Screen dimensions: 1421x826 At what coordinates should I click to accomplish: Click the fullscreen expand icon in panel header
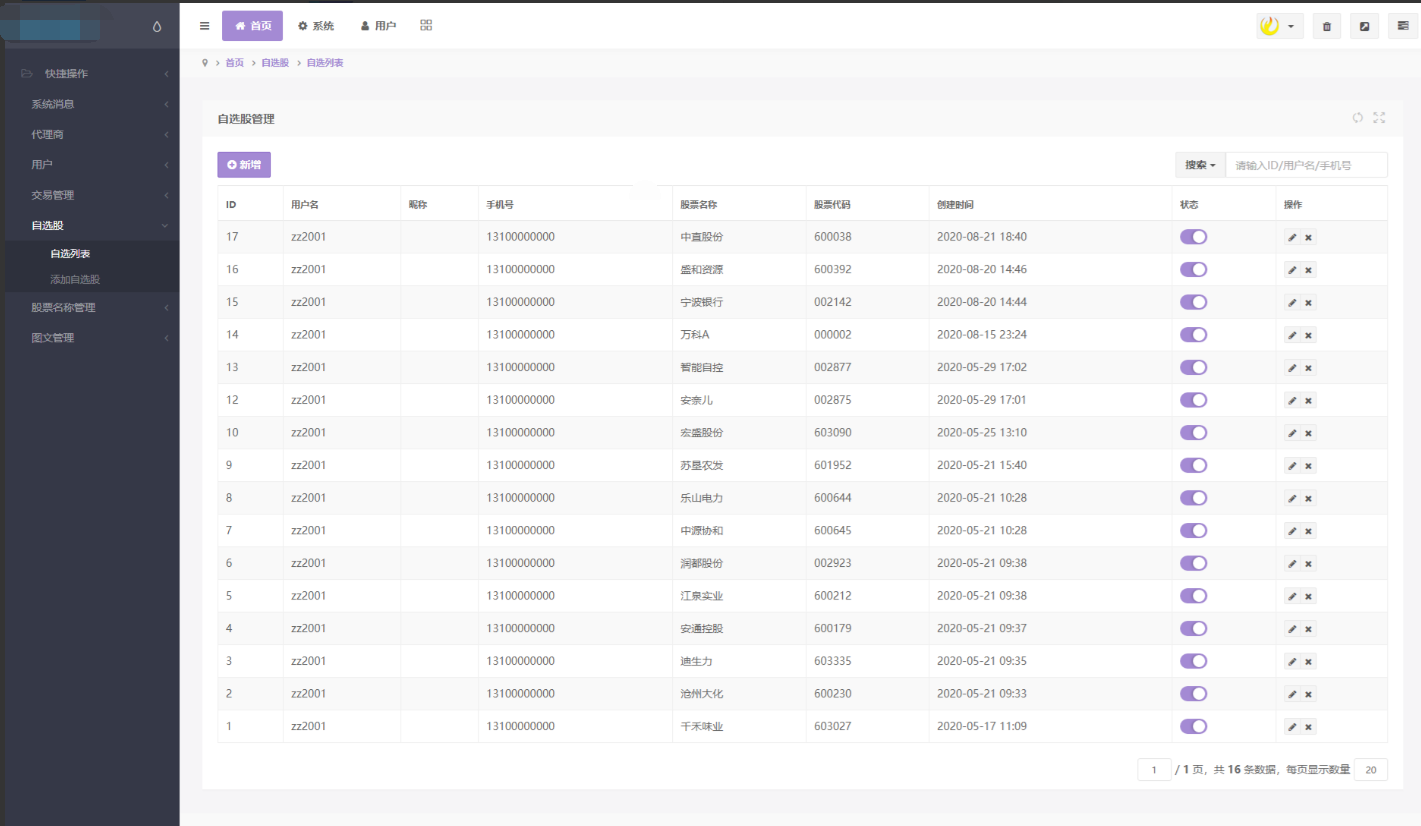coord(1379,118)
